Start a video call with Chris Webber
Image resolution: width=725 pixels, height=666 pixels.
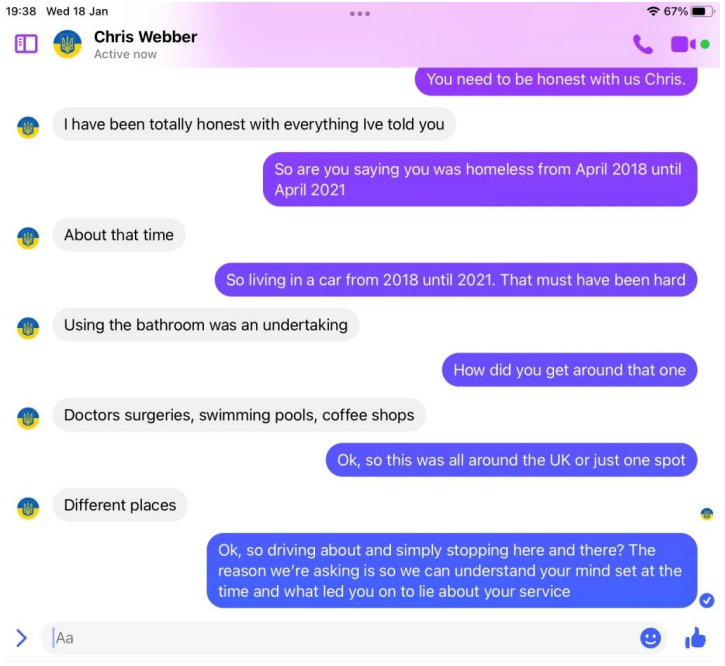pyautogui.click(x=683, y=44)
